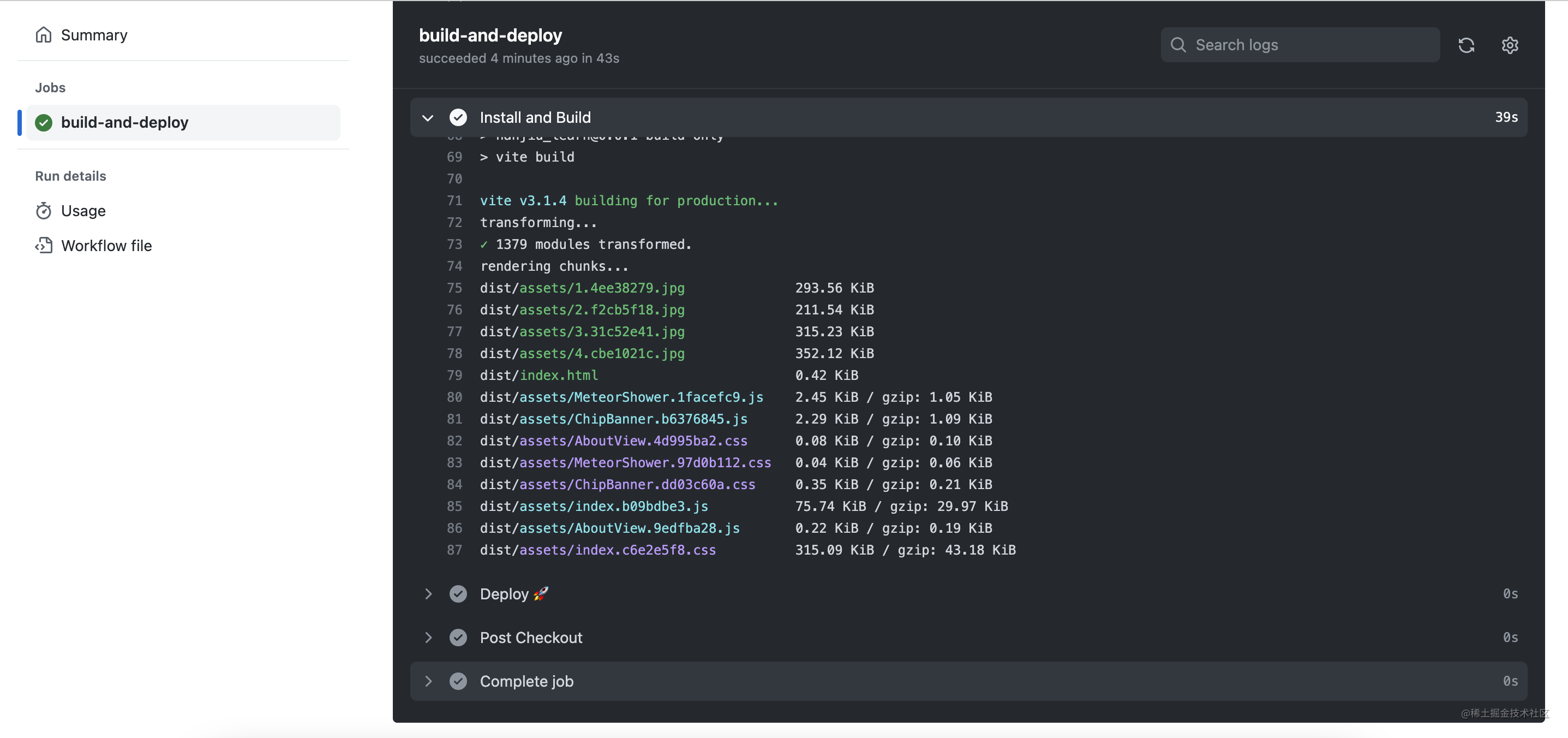
Task: Open the Usage run details
Action: (x=82, y=211)
